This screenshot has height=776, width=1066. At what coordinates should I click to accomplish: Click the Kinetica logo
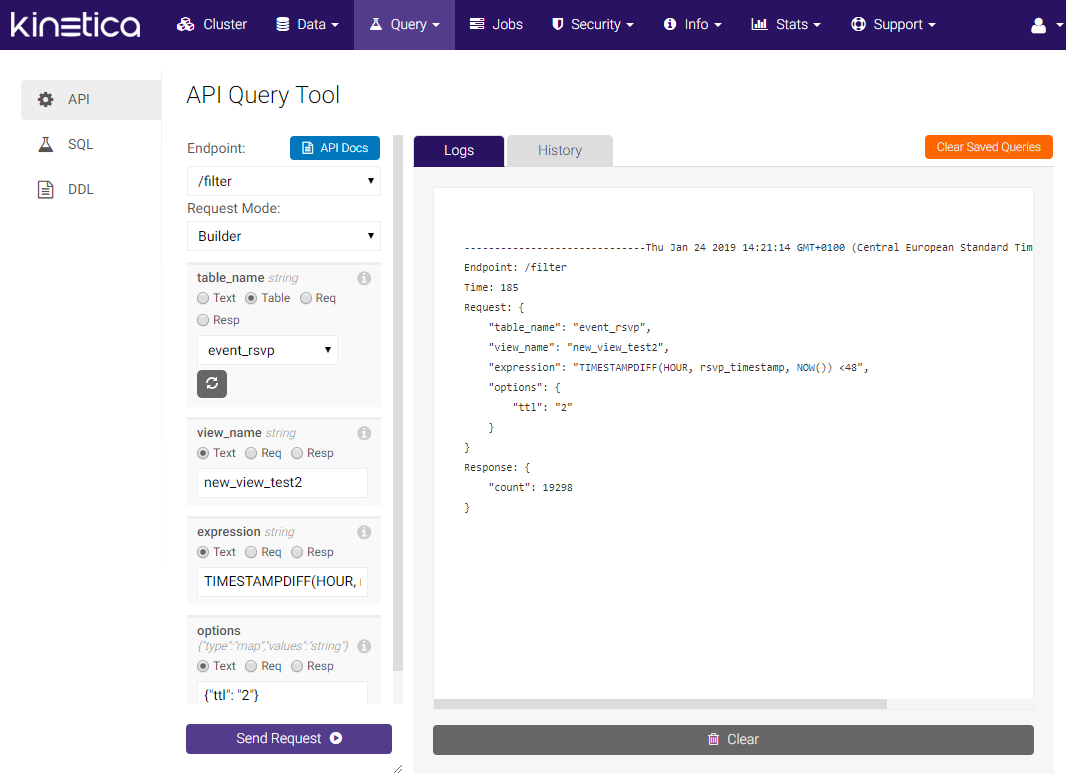point(75,24)
